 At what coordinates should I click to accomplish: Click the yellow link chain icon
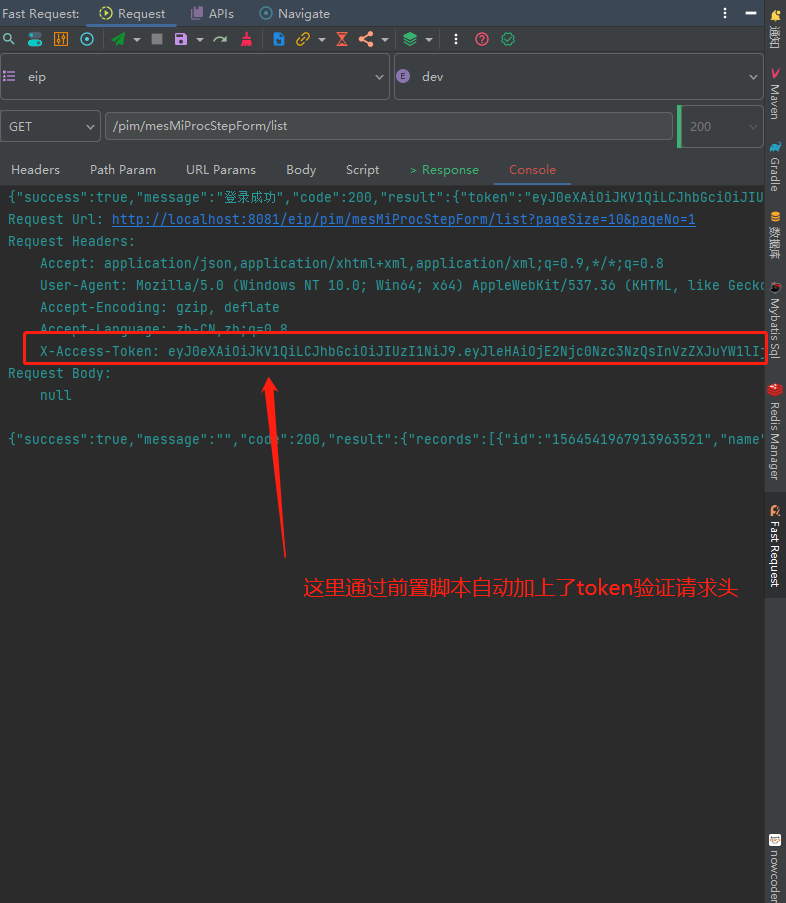point(303,39)
